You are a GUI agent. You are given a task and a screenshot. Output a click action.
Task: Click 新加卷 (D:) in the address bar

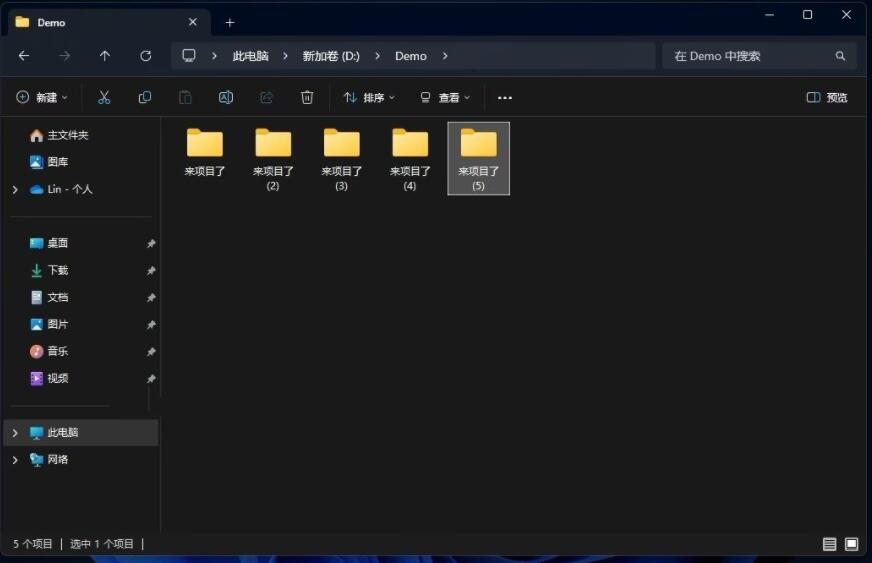(331, 56)
